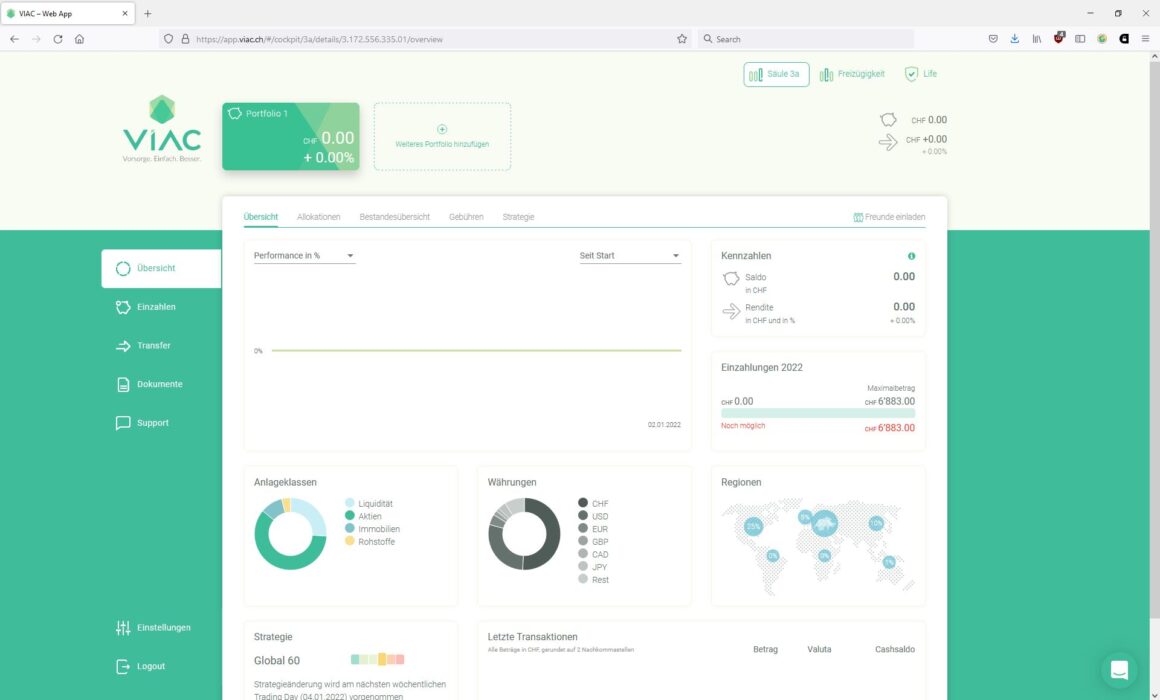Click the Kennzahlen info icon

(x=911, y=256)
